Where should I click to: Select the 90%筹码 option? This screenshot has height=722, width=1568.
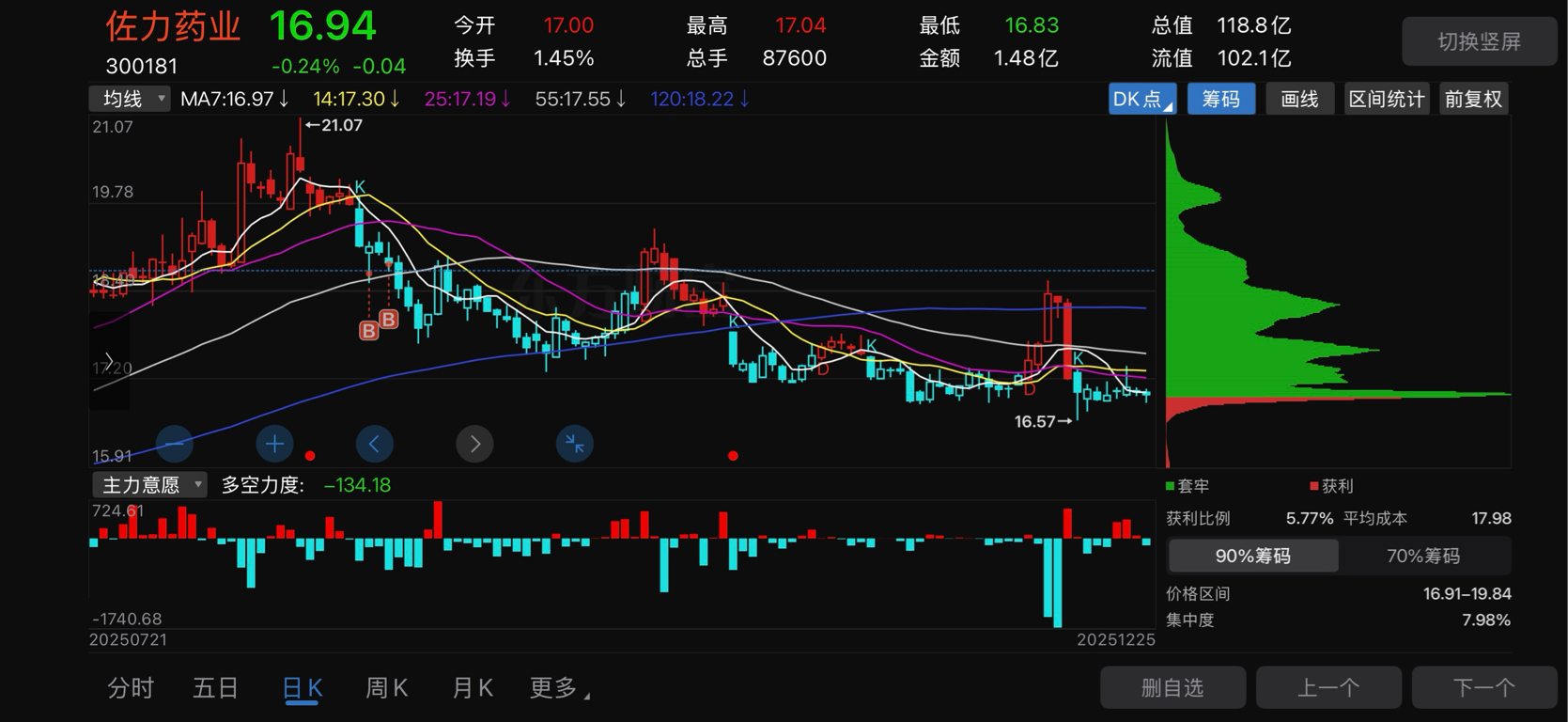[x=1253, y=556]
